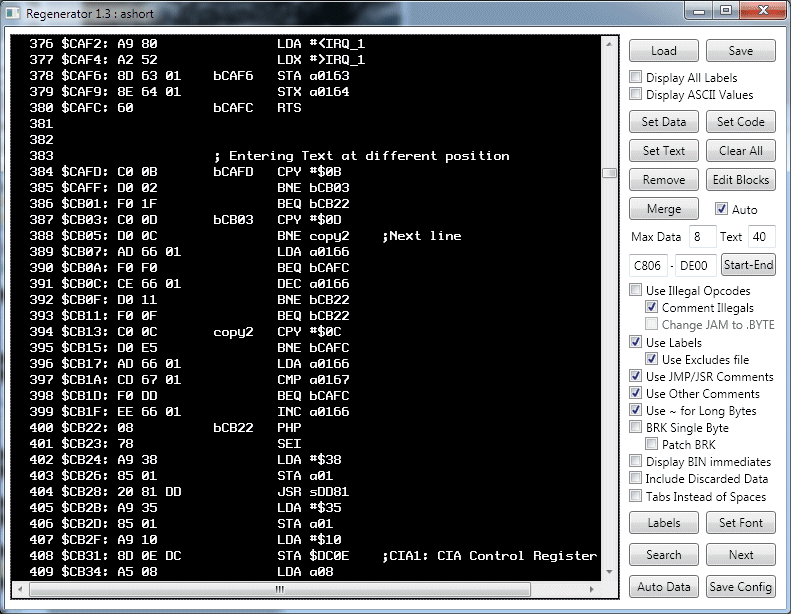This screenshot has height=614, width=791.
Task: Click the start address field C806
Action: pyautogui.click(x=648, y=265)
